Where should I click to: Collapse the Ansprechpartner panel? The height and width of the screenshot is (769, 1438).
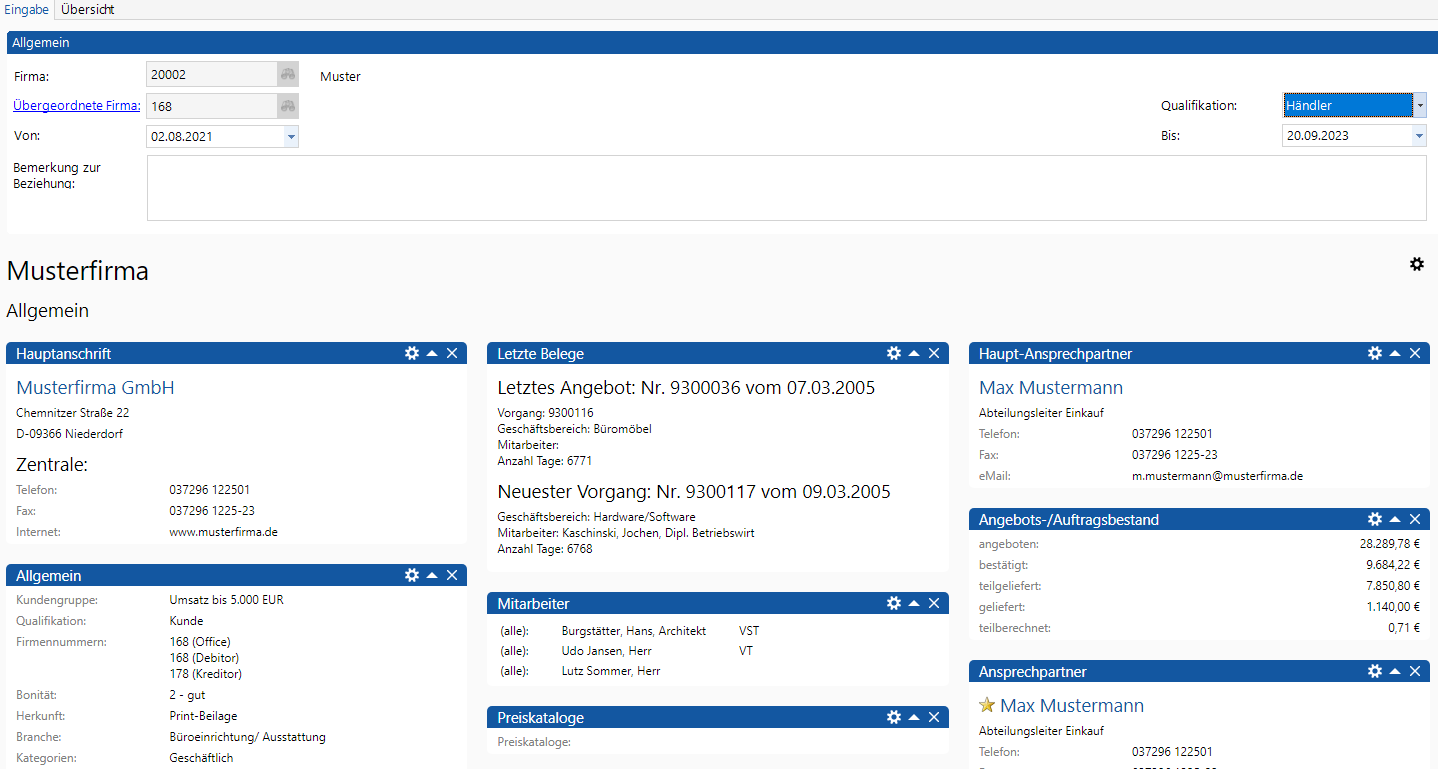(1395, 671)
